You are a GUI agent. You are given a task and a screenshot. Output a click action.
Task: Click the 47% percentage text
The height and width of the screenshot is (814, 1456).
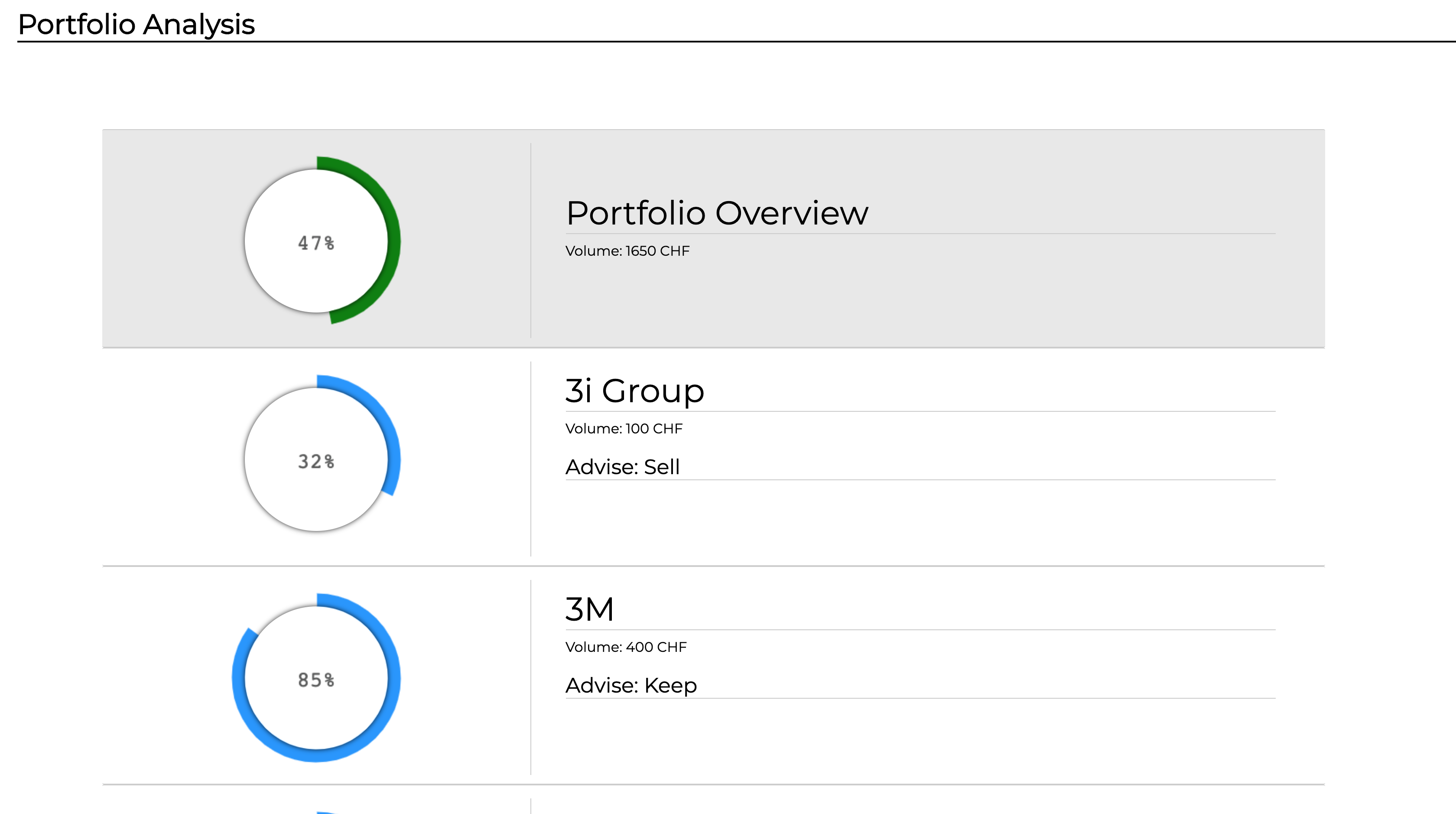316,243
